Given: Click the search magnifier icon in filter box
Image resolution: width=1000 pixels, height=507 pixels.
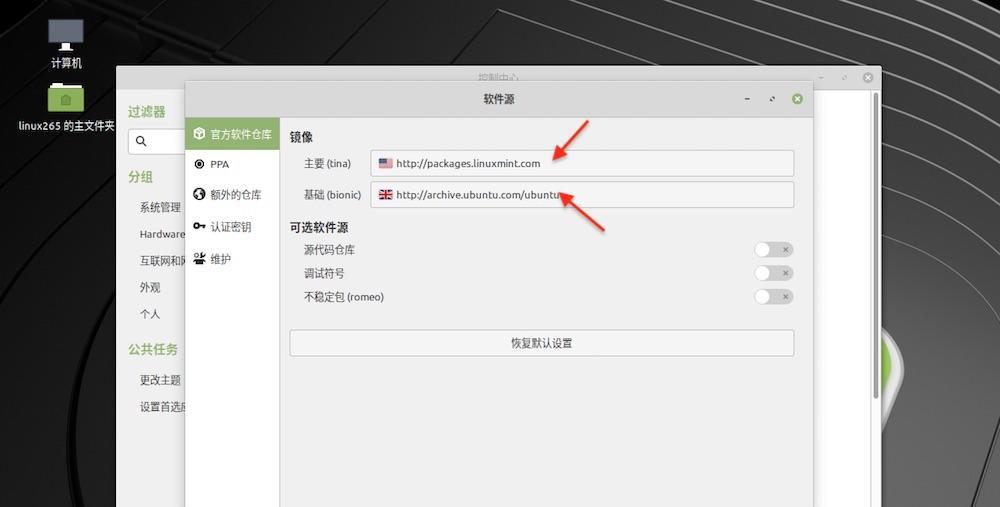Looking at the screenshot, I should point(141,141).
